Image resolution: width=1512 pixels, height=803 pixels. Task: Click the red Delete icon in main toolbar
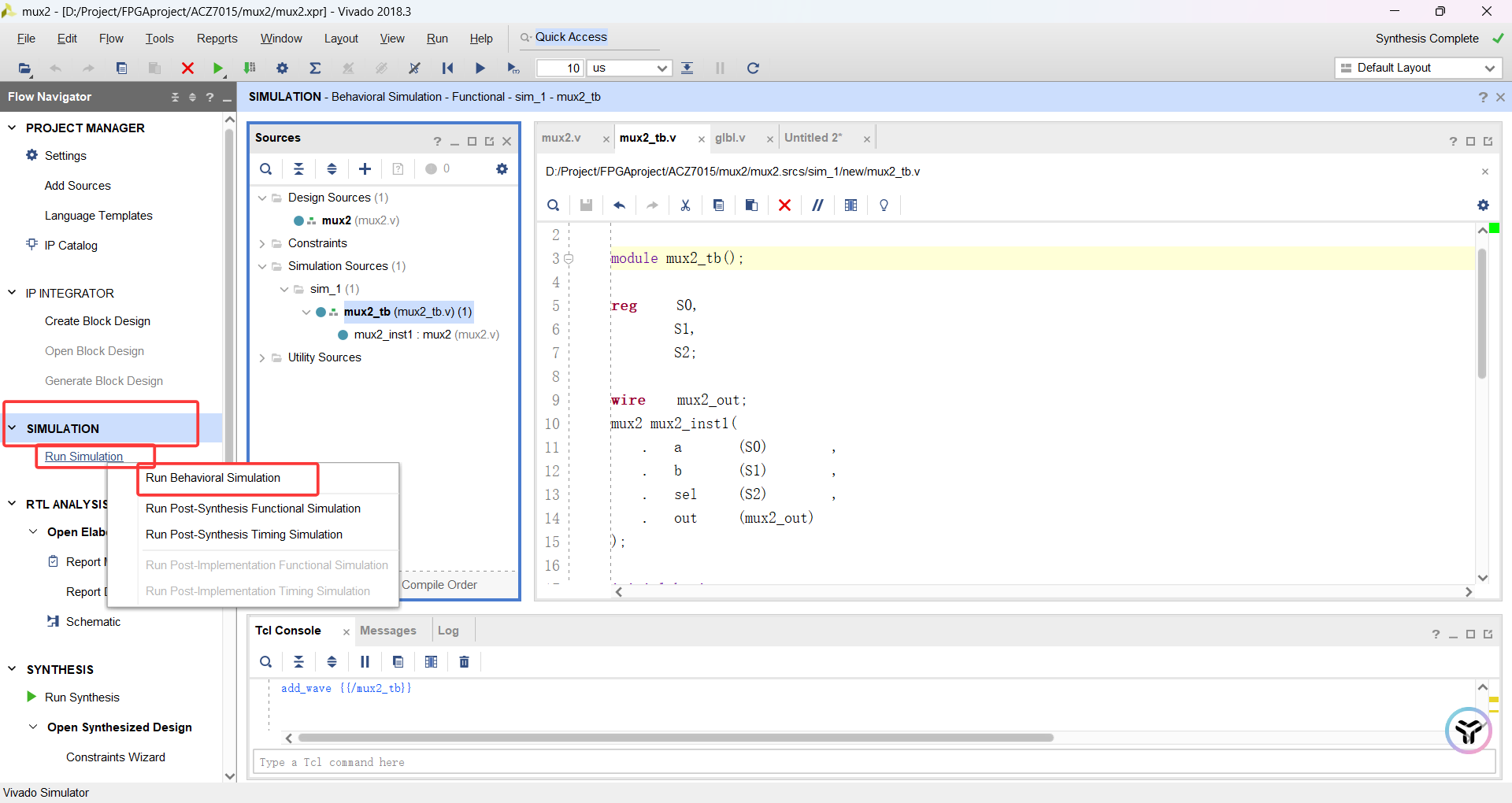click(187, 68)
